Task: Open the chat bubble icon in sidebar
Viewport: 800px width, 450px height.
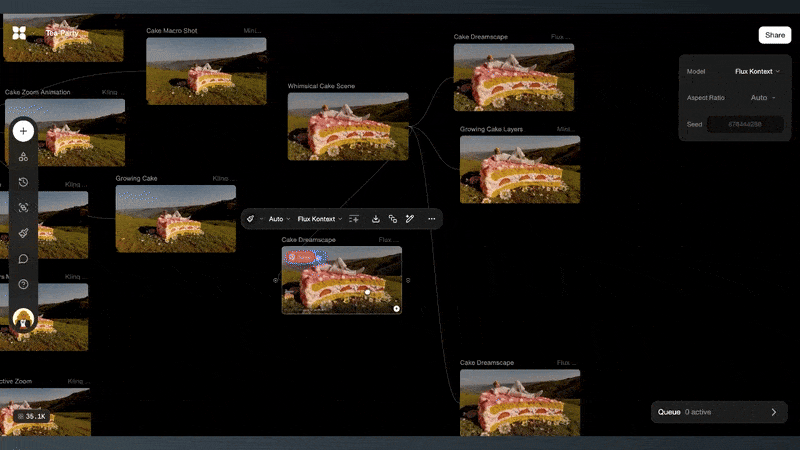Action: click(x=23, y=259)
